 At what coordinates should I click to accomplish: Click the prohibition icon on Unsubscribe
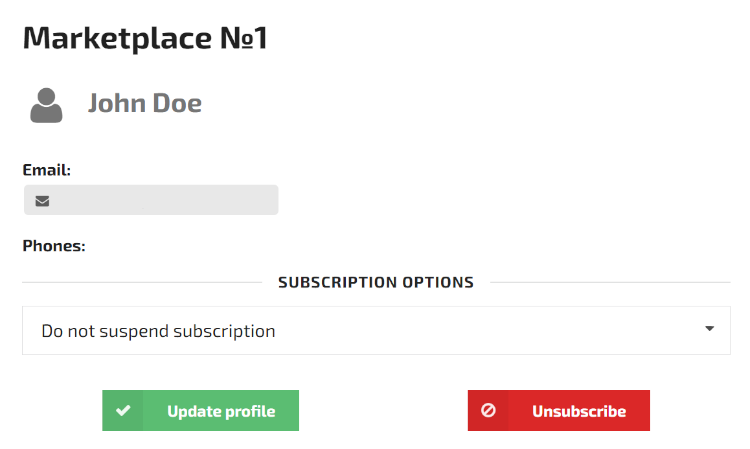pos(488,410)
